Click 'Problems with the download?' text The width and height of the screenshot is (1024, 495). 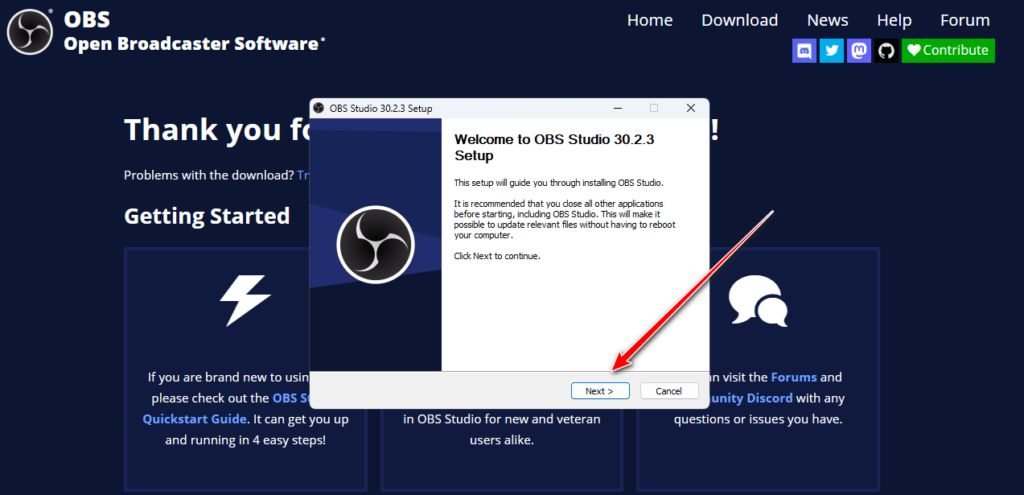click(209, 175)
